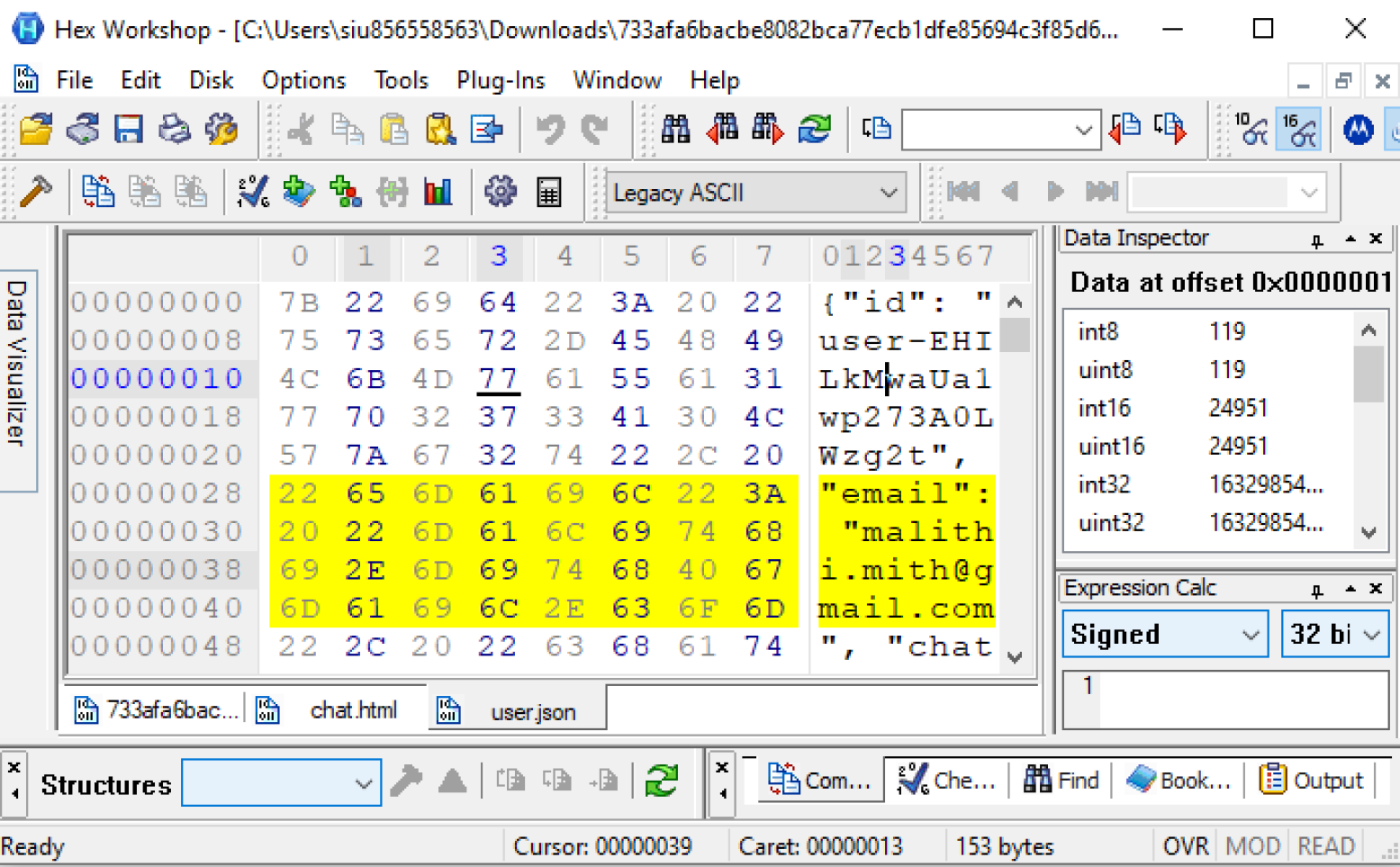Viewport: 1400px width, 867px height.
Task: Click the structure hammer icon in second toolbar
Action: [x=36, y=192]
